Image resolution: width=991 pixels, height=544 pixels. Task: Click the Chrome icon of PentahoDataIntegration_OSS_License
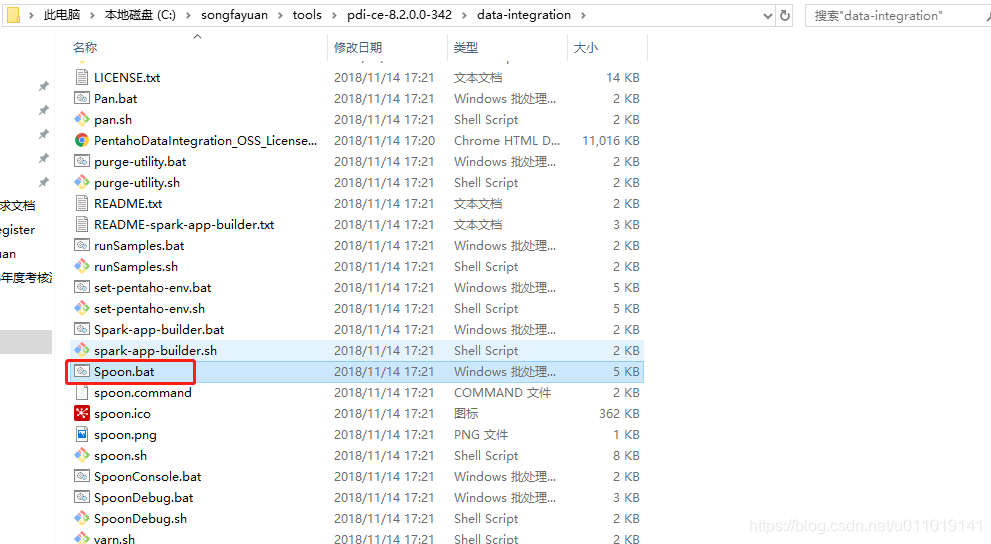click(82, 140)
